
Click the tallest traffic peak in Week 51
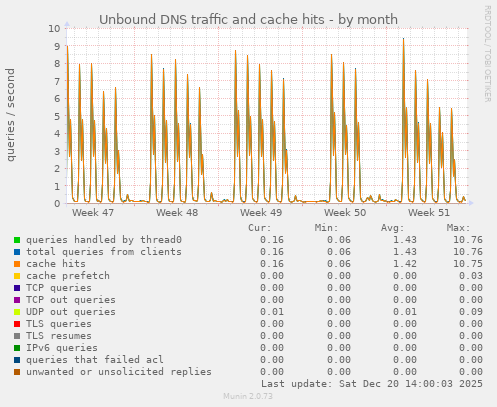(x=403, y=39)
